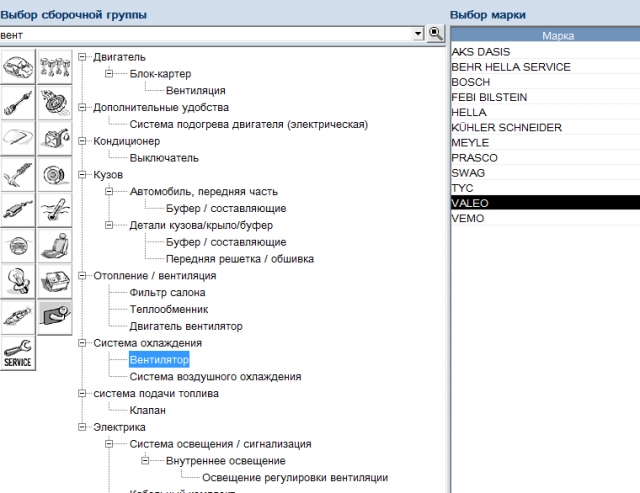Select the 'Выключатель' tree item
Viewport: 640px width, 493px height.
164,158
